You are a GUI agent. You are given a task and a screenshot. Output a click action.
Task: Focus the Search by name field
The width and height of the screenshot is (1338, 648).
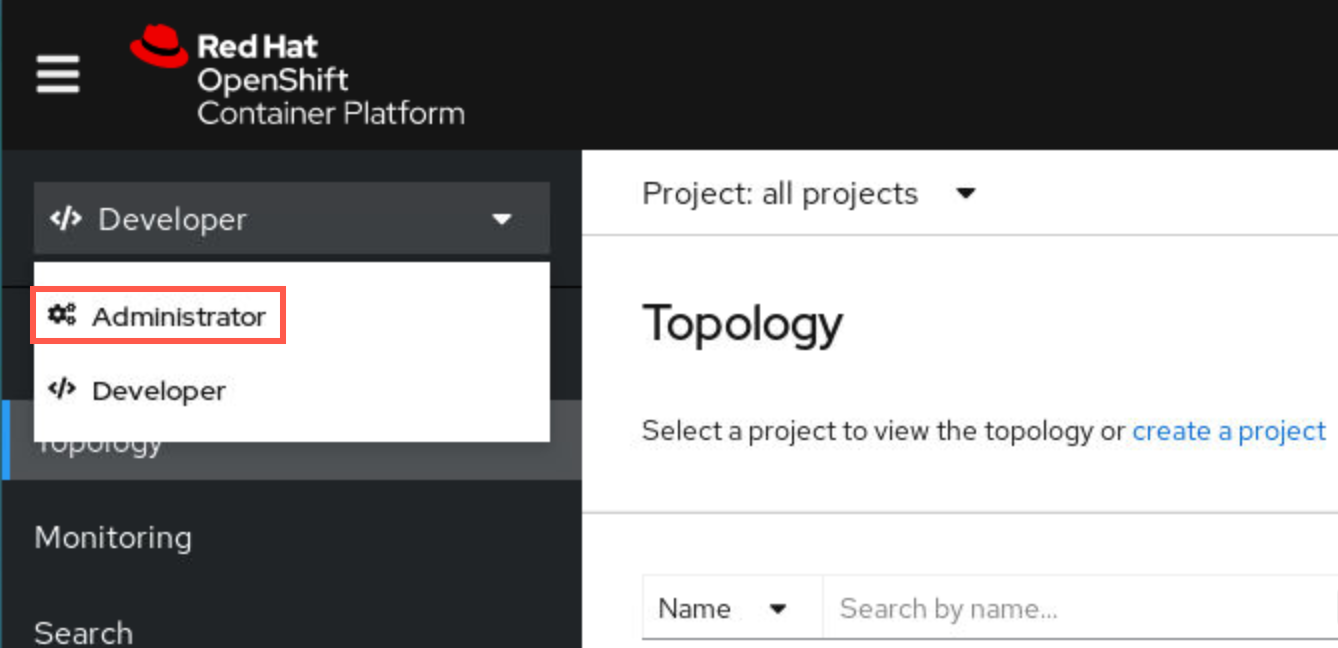pyautogui.click(x=1080, y=608)
